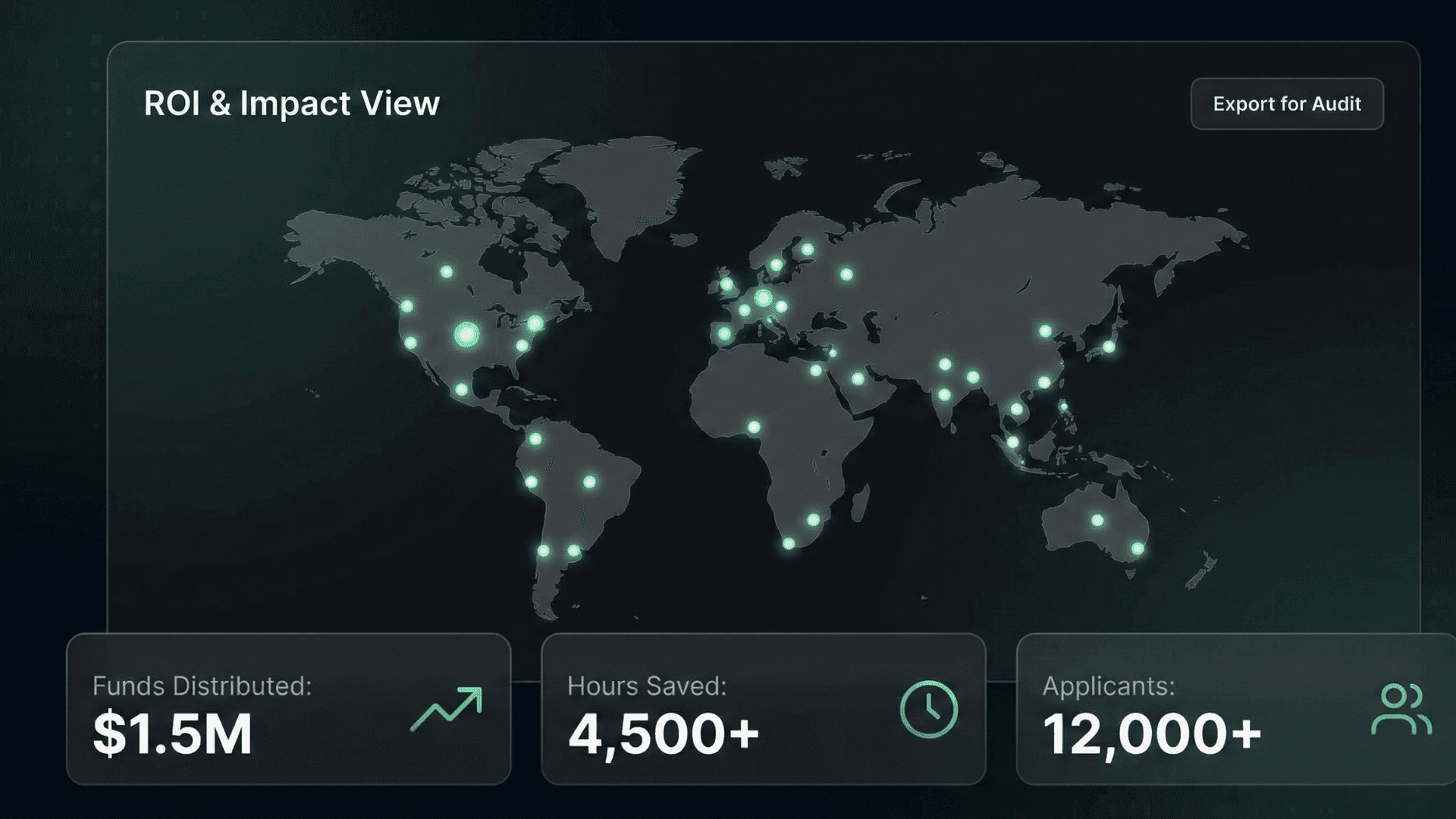
Task: Select the southernmost marker in South Africa
Action: (x=789, y=544)
